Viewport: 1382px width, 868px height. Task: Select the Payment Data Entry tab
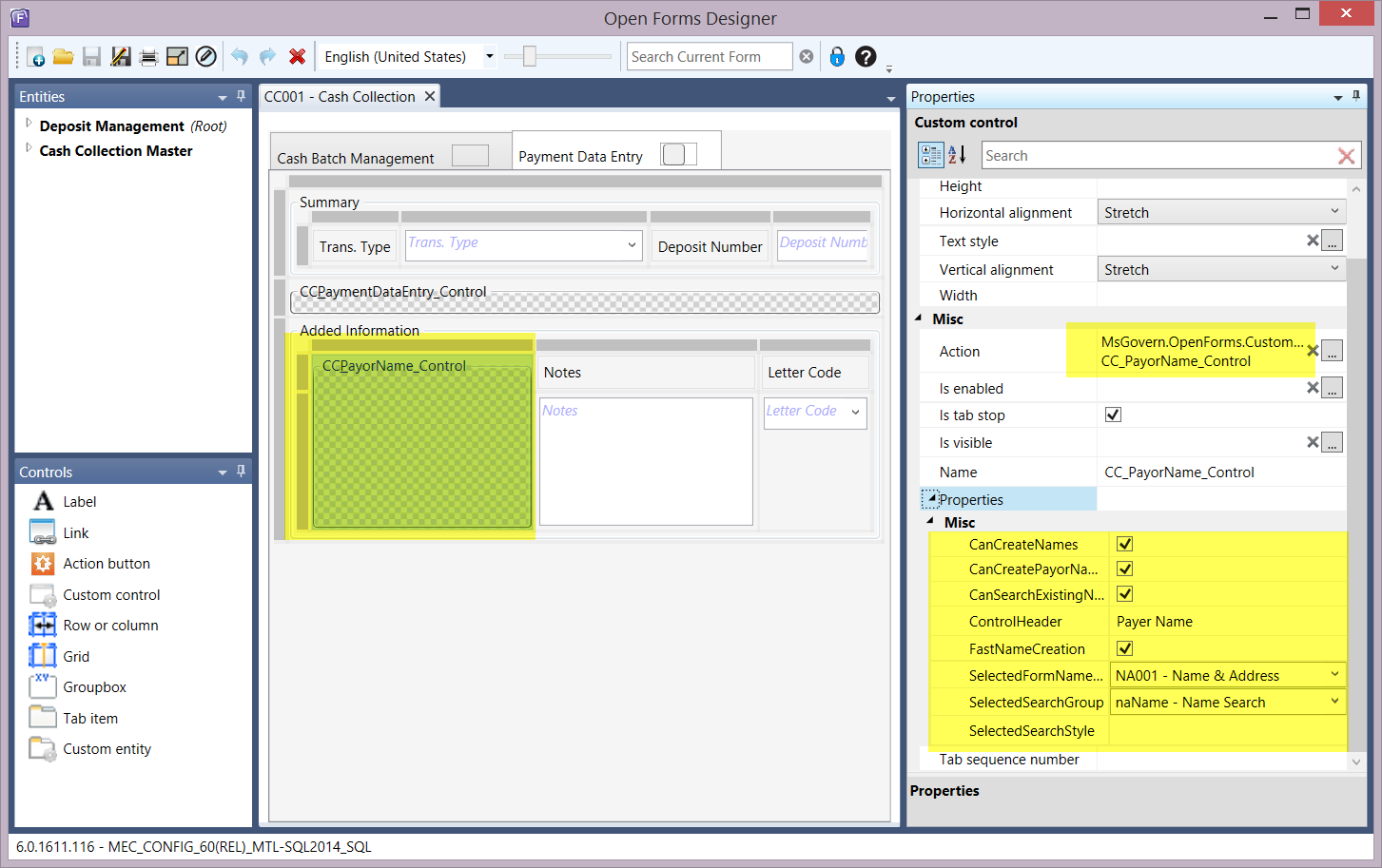pyautogui.click(x=580, y=157)
